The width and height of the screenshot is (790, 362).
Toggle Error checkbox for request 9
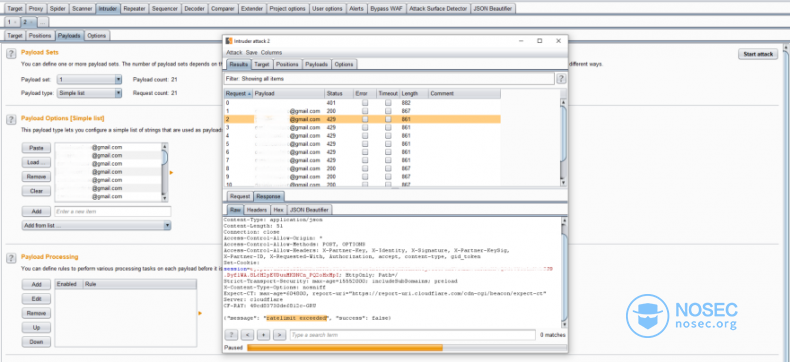click(x=365, y=176)
